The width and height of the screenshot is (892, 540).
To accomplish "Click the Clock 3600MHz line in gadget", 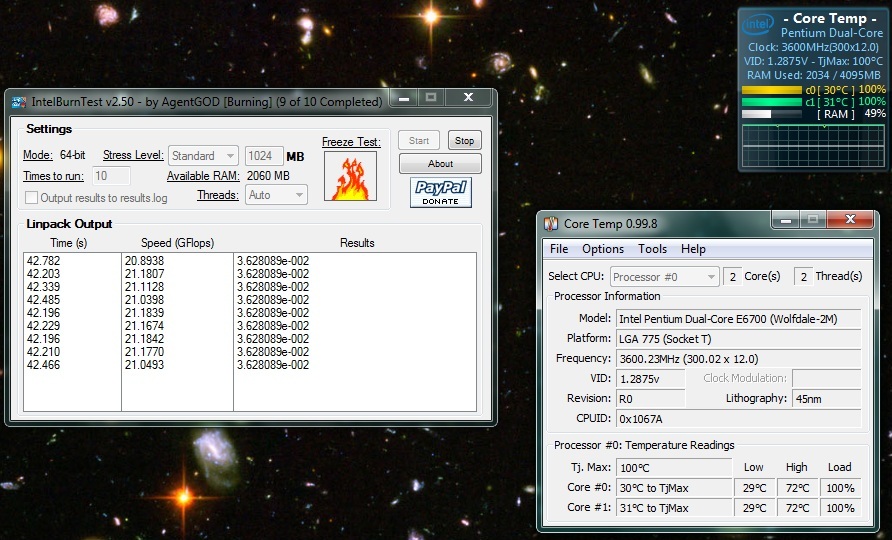I will pos(813,47).
